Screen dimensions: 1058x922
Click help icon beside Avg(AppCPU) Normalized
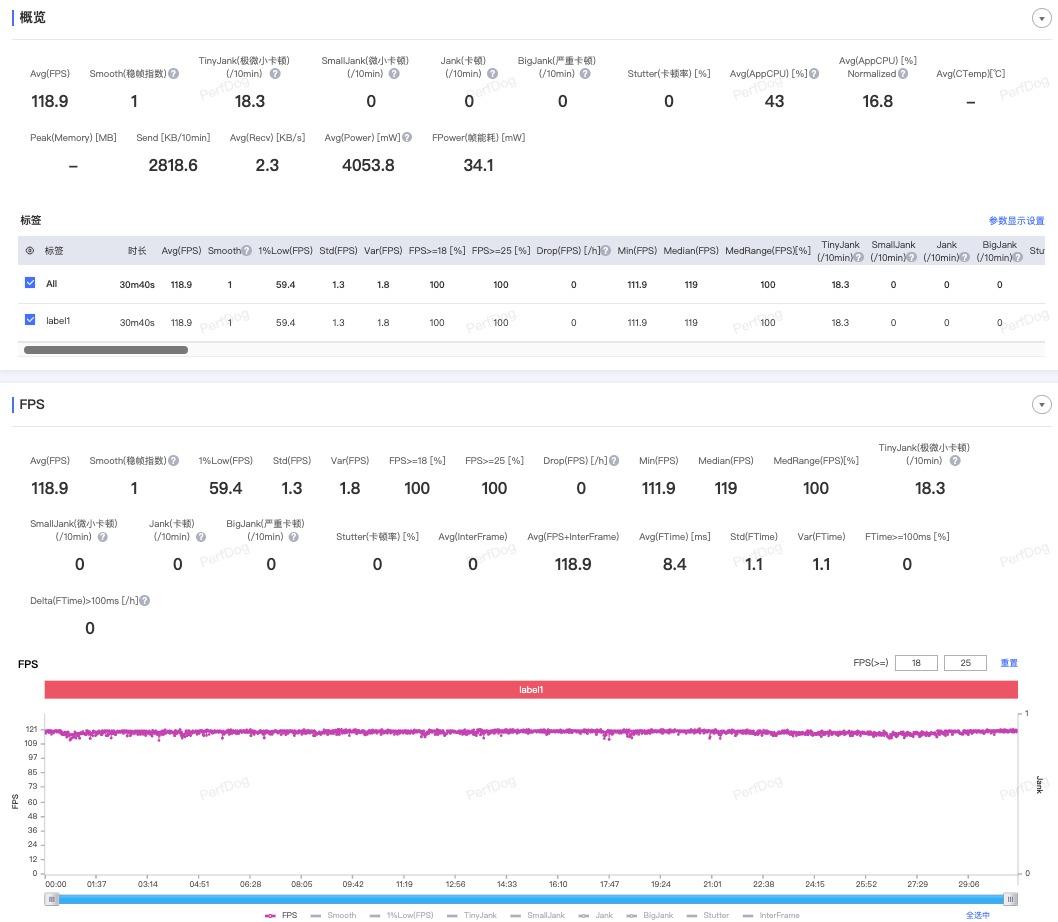pyautogui.click(x=903, y=74)
